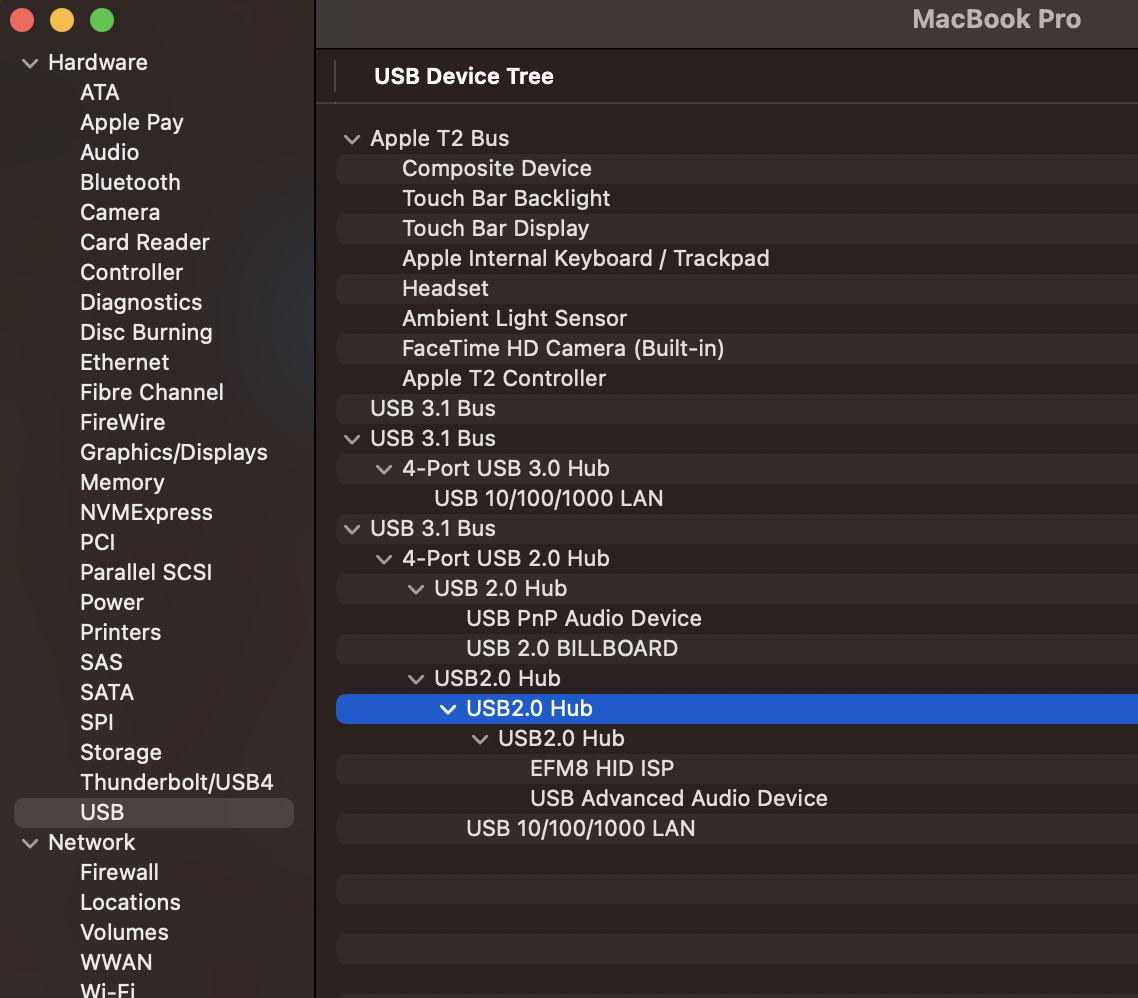Viewport: 1138px width, 998px height.
Task: Select the highlighted USB sidebar entry
Action: tap(154, 813)
